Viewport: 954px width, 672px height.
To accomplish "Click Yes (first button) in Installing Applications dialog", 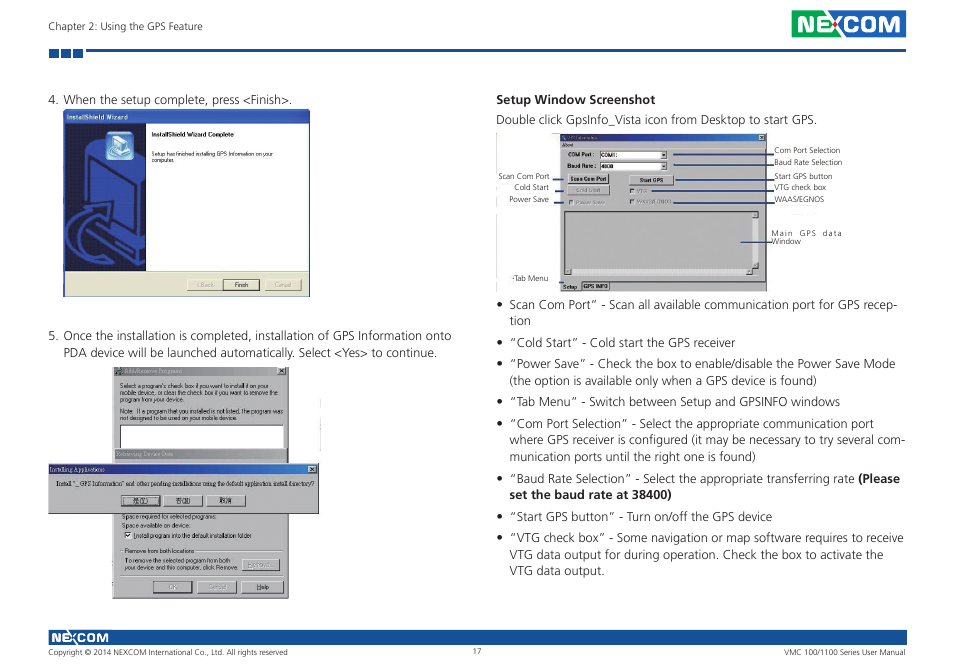I will pos(141,501).
